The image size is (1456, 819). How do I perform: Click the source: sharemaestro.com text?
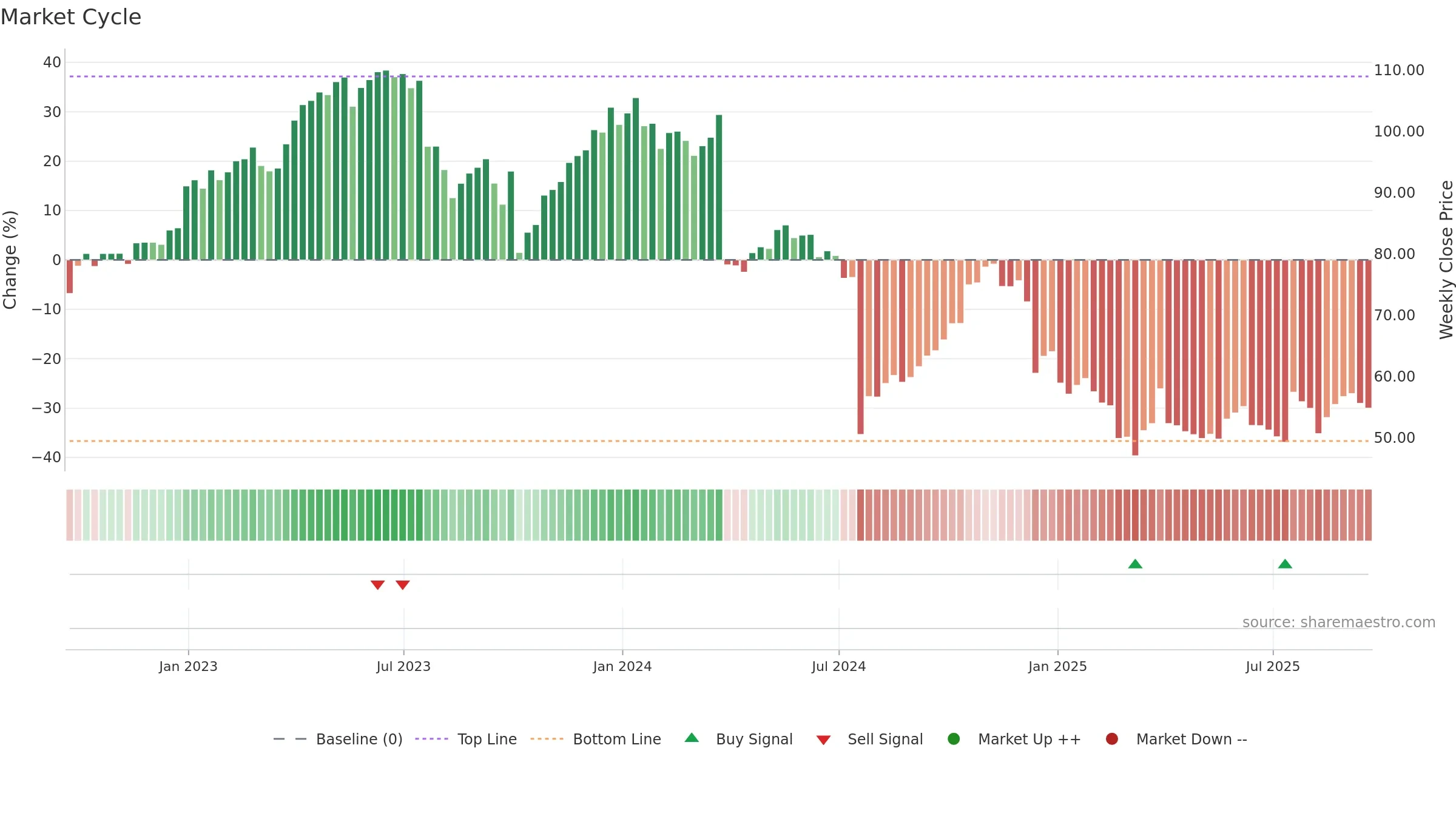[x=1339, y=622]
